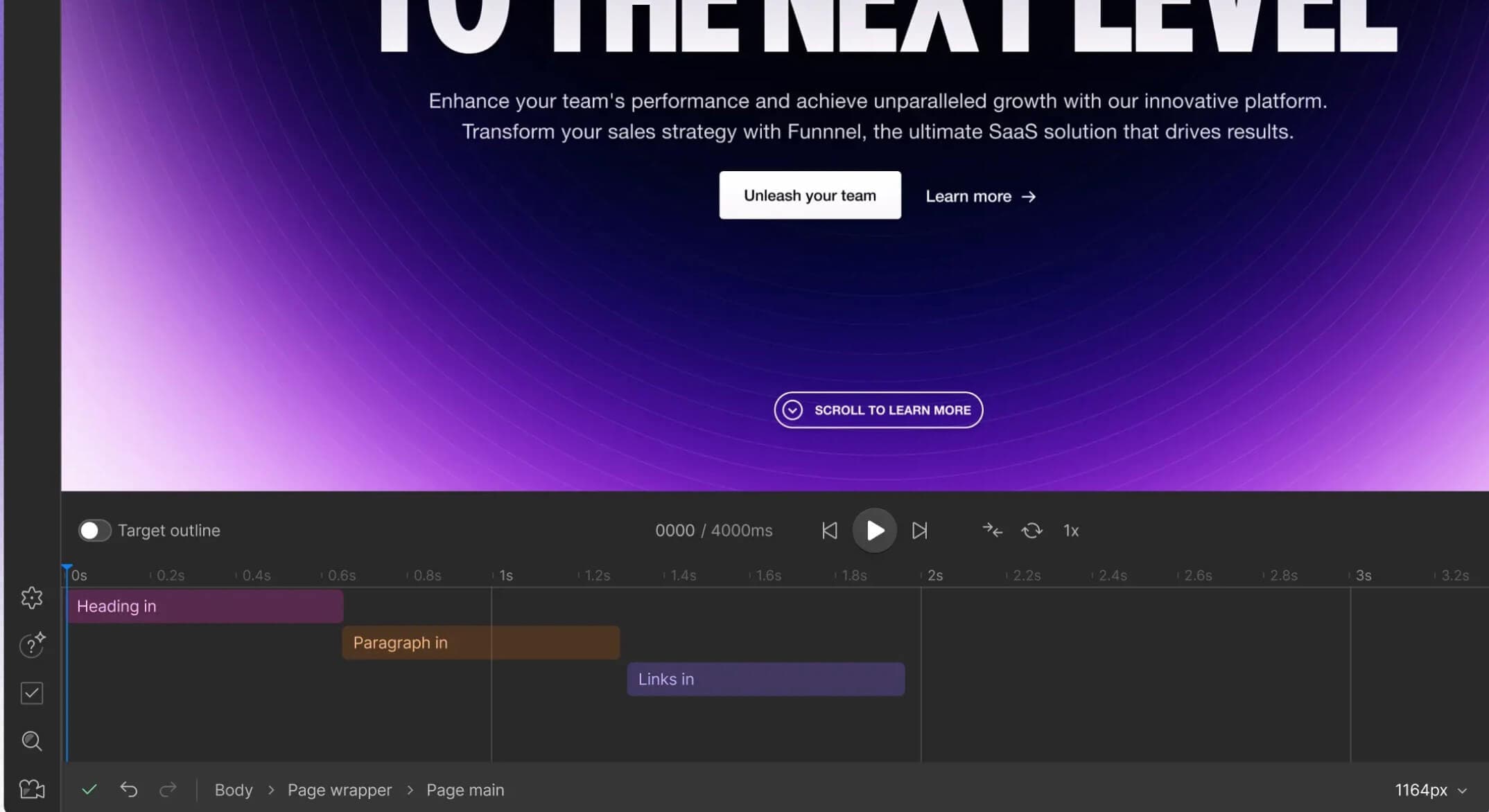The height and width of the screenshot is (812, 1489).
Task: Enable loop playback with the repeat icon
Action: [x=1031, y=530]
